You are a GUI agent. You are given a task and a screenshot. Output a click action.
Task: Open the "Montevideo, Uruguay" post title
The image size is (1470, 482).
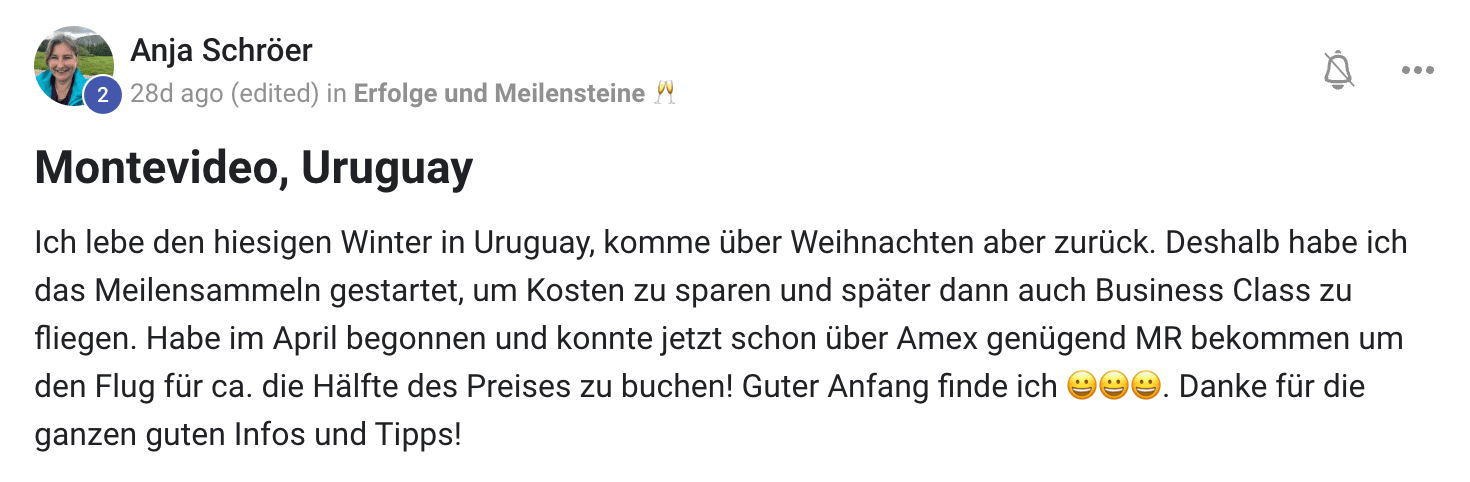tap(253, 169)
